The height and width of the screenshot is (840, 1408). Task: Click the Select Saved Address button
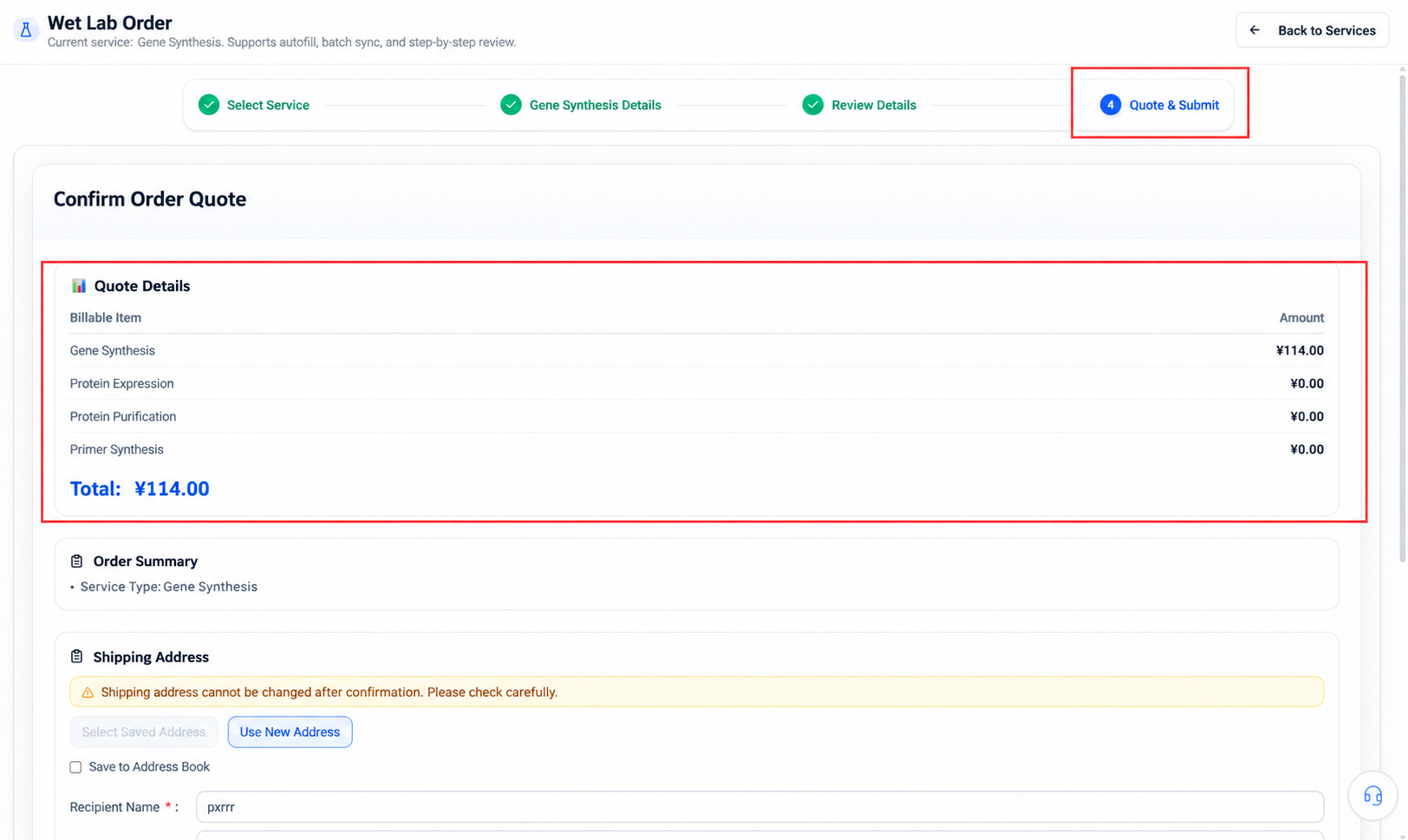tap(144, 733)
